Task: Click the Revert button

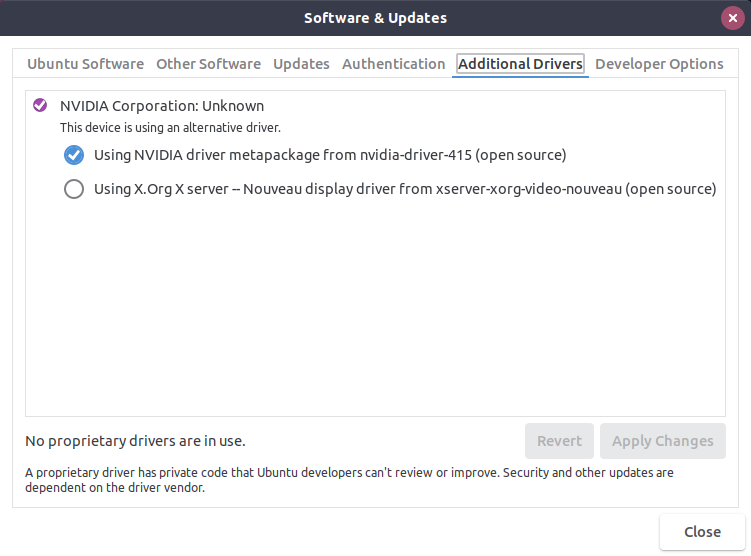Action: pyautogui.click(x=559, y=441)
